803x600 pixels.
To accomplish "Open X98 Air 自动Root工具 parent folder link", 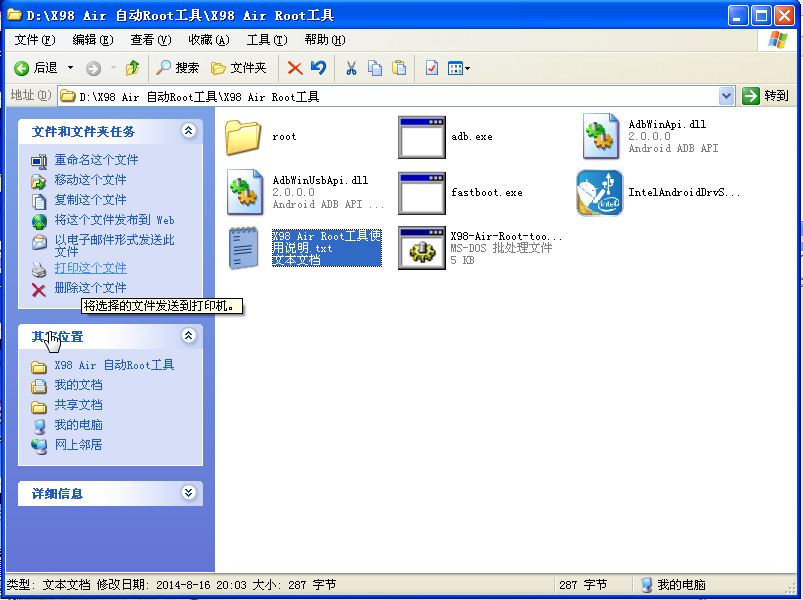I will pyautogui.click(x=114, y=365).
